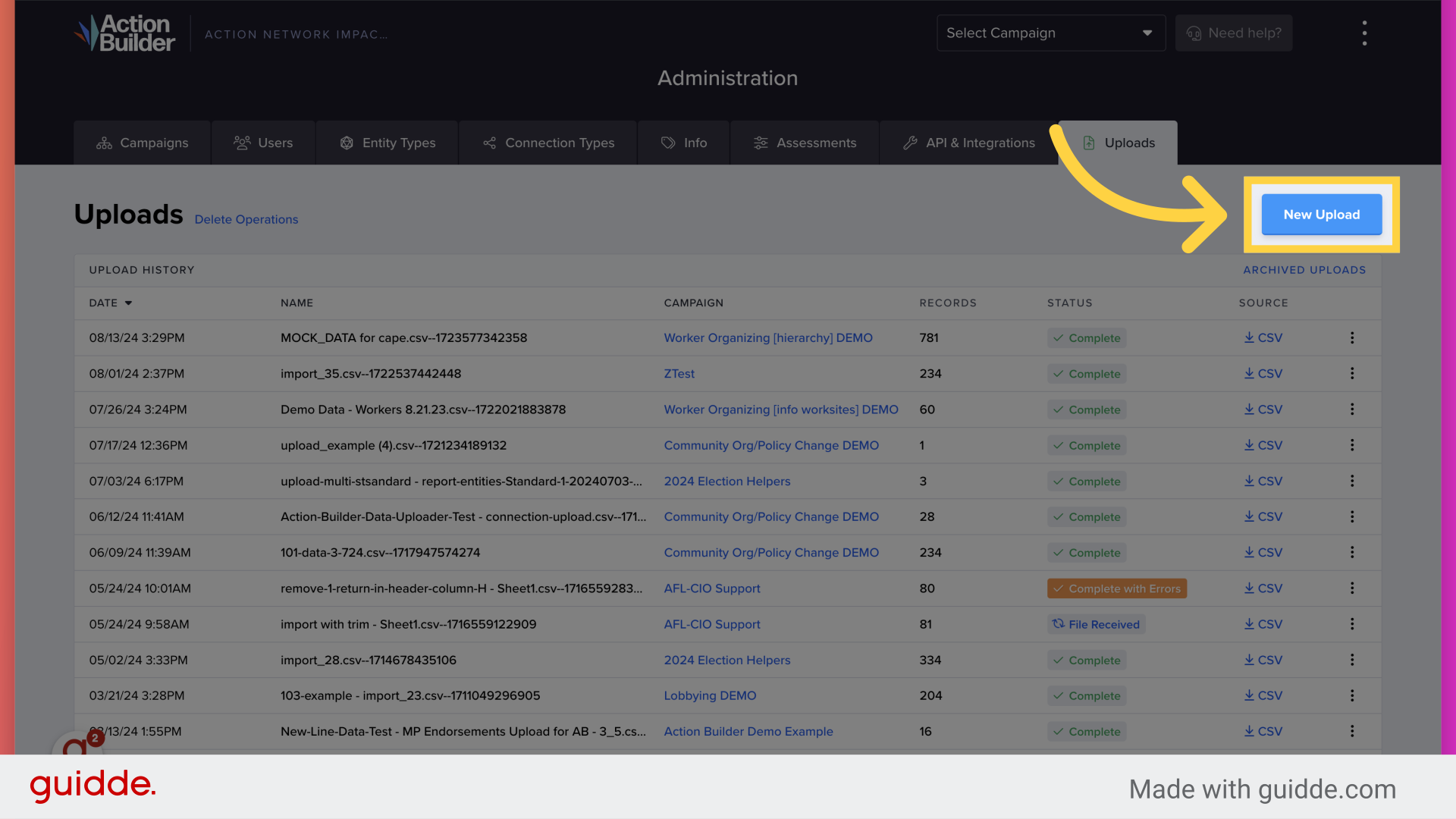
Task: Click the New Upload button
Action: click(x=1321, y=215)
